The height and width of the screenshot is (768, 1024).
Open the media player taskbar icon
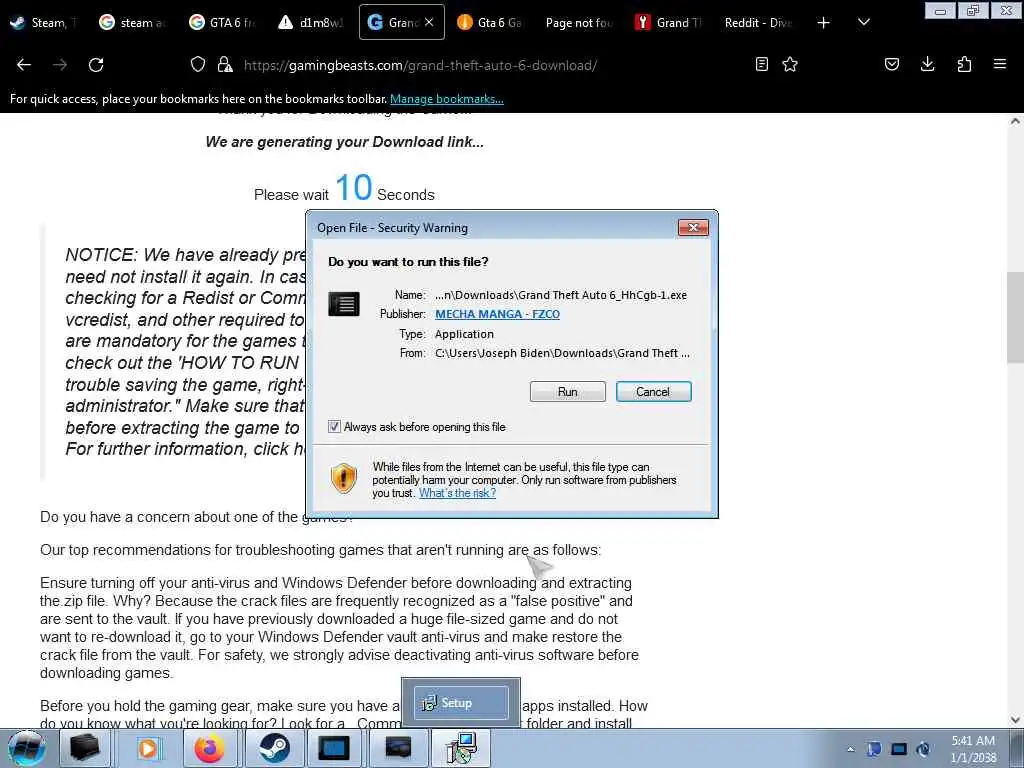pyautogui.click(x=148, y=748)
